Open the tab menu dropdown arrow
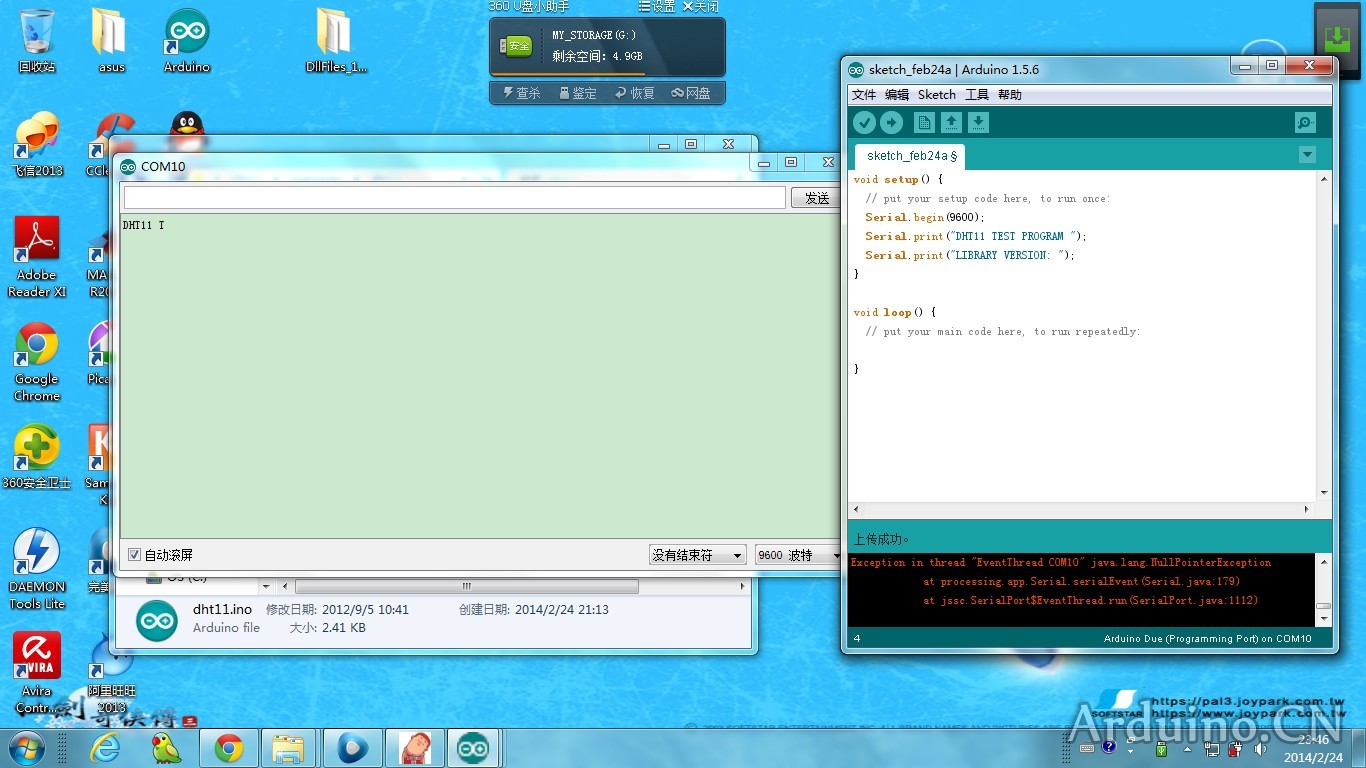Viewport: 1366px width, 768px height. pos(1307,155)
